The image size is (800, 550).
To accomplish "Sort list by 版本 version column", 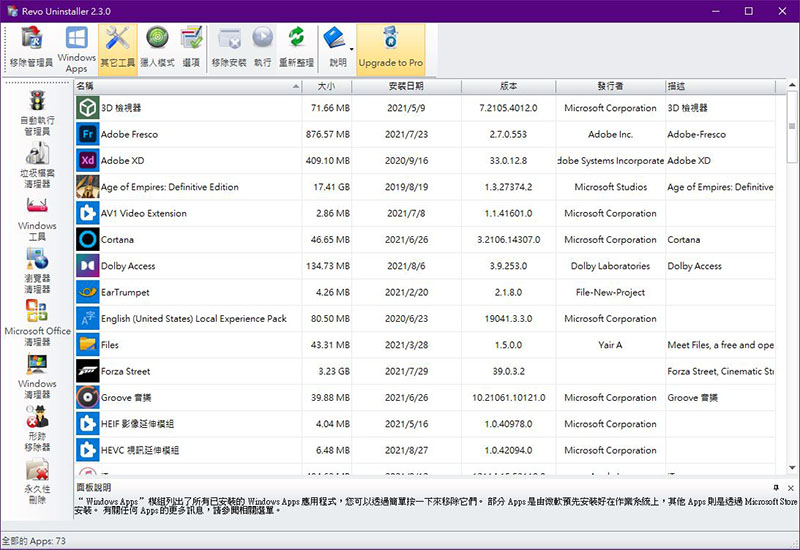I will [x=508, y=86].
